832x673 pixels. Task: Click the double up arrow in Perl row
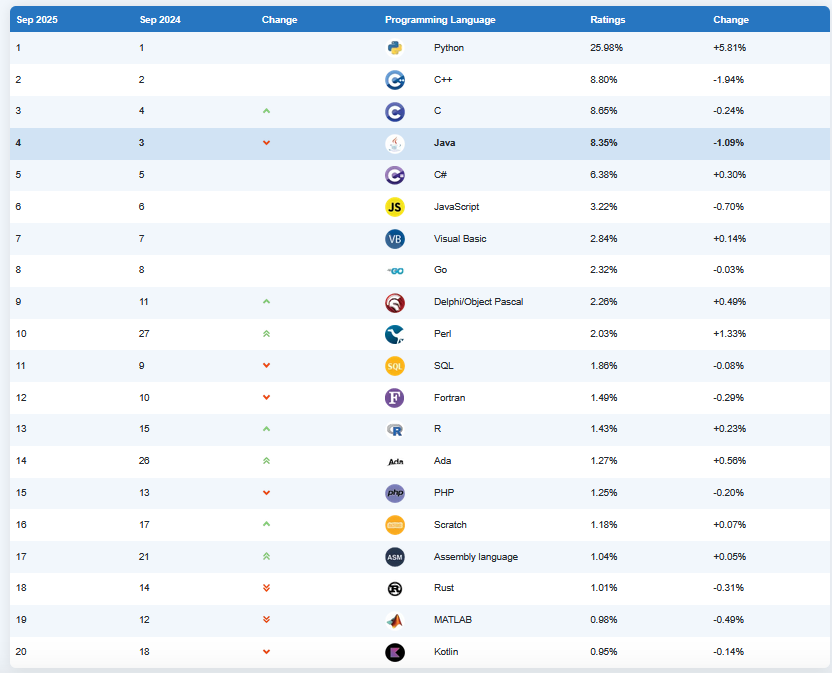(x=266, y=334)
